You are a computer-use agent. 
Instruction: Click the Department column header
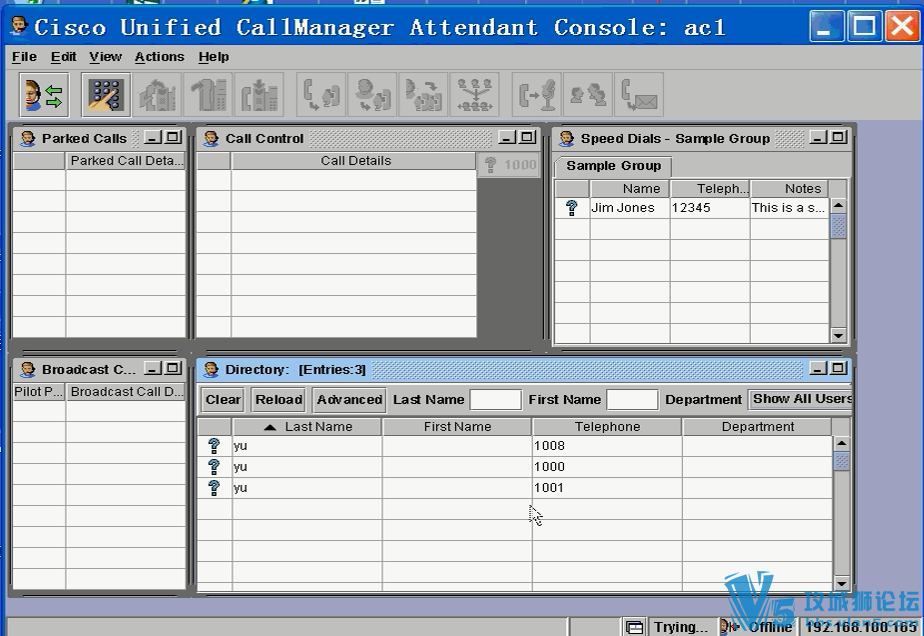coord(757,427)
